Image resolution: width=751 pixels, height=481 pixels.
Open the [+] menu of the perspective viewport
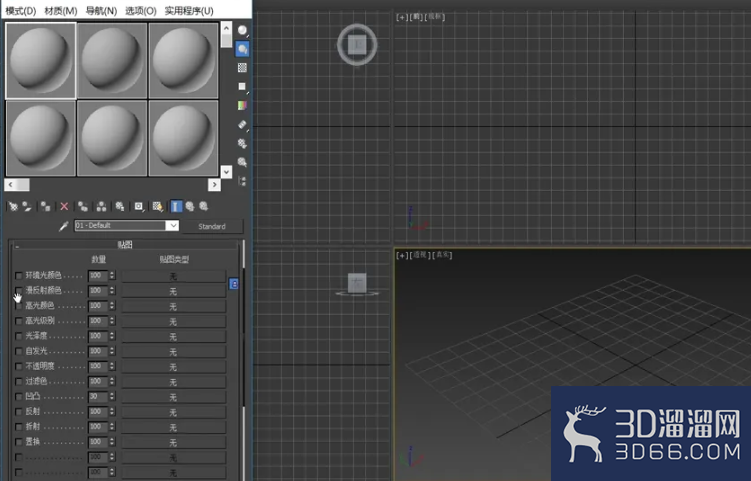pyautogui.click(x=402, y=255)
